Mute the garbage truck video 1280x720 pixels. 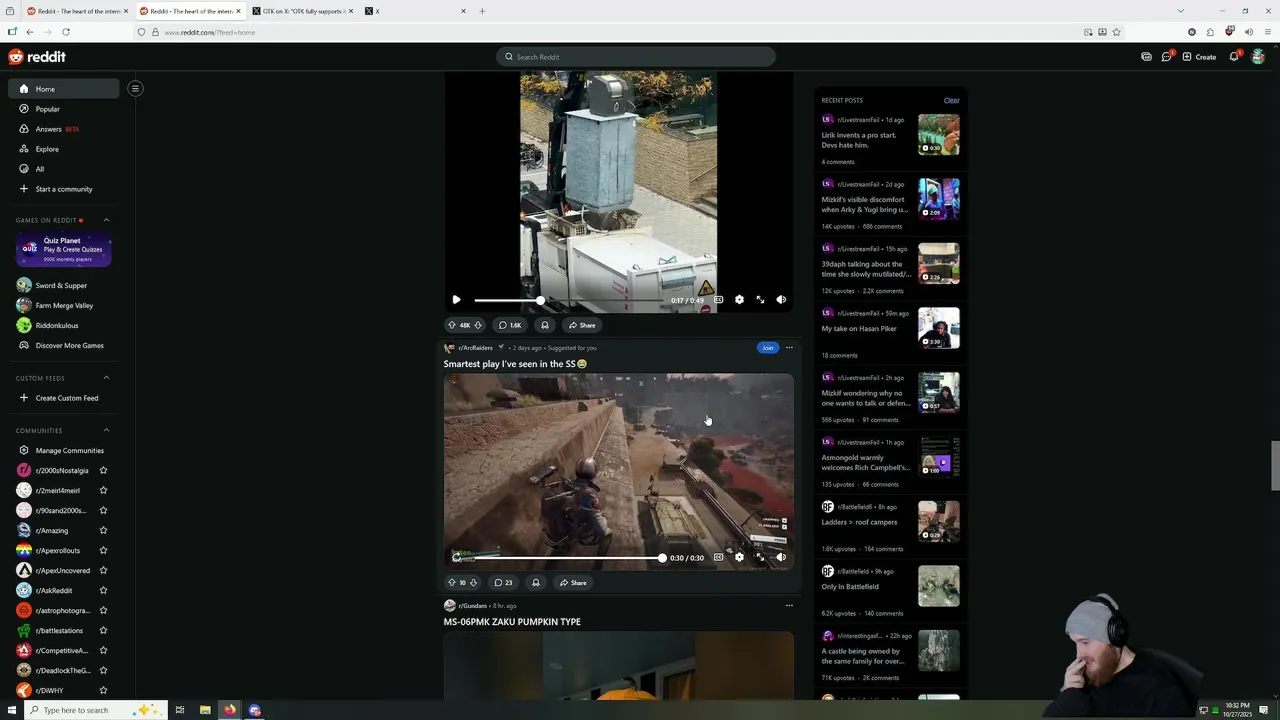[x=781, y=300]
